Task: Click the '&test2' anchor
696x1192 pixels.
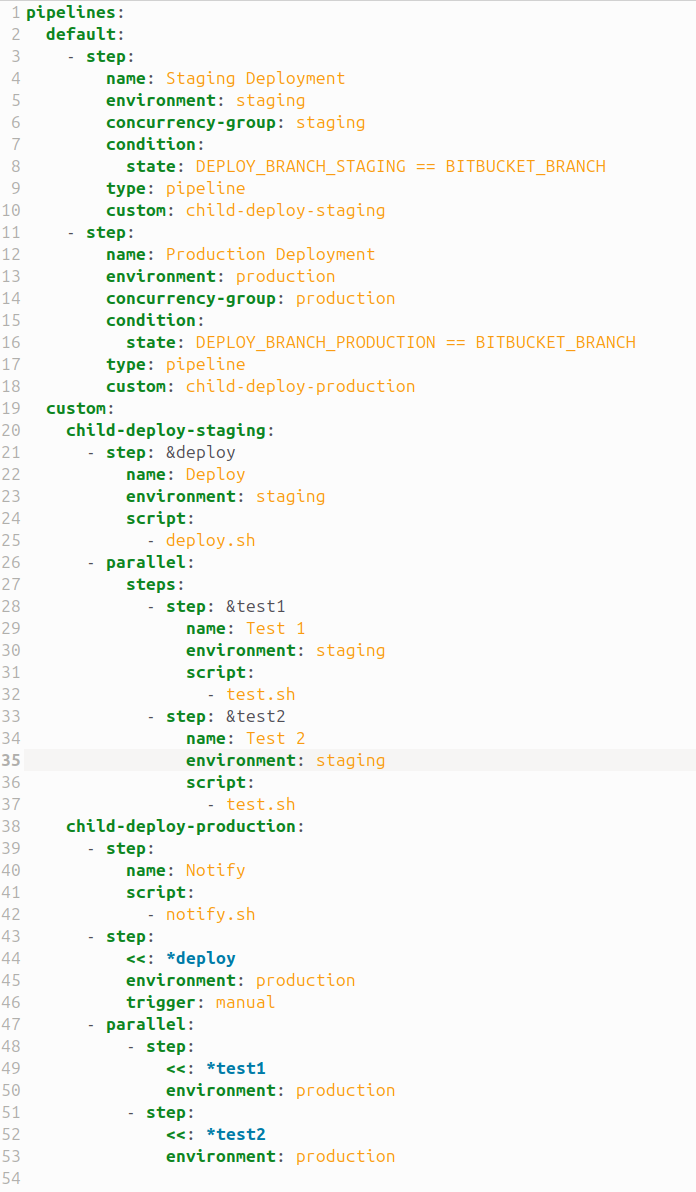Action: click(x=255, y=717)
